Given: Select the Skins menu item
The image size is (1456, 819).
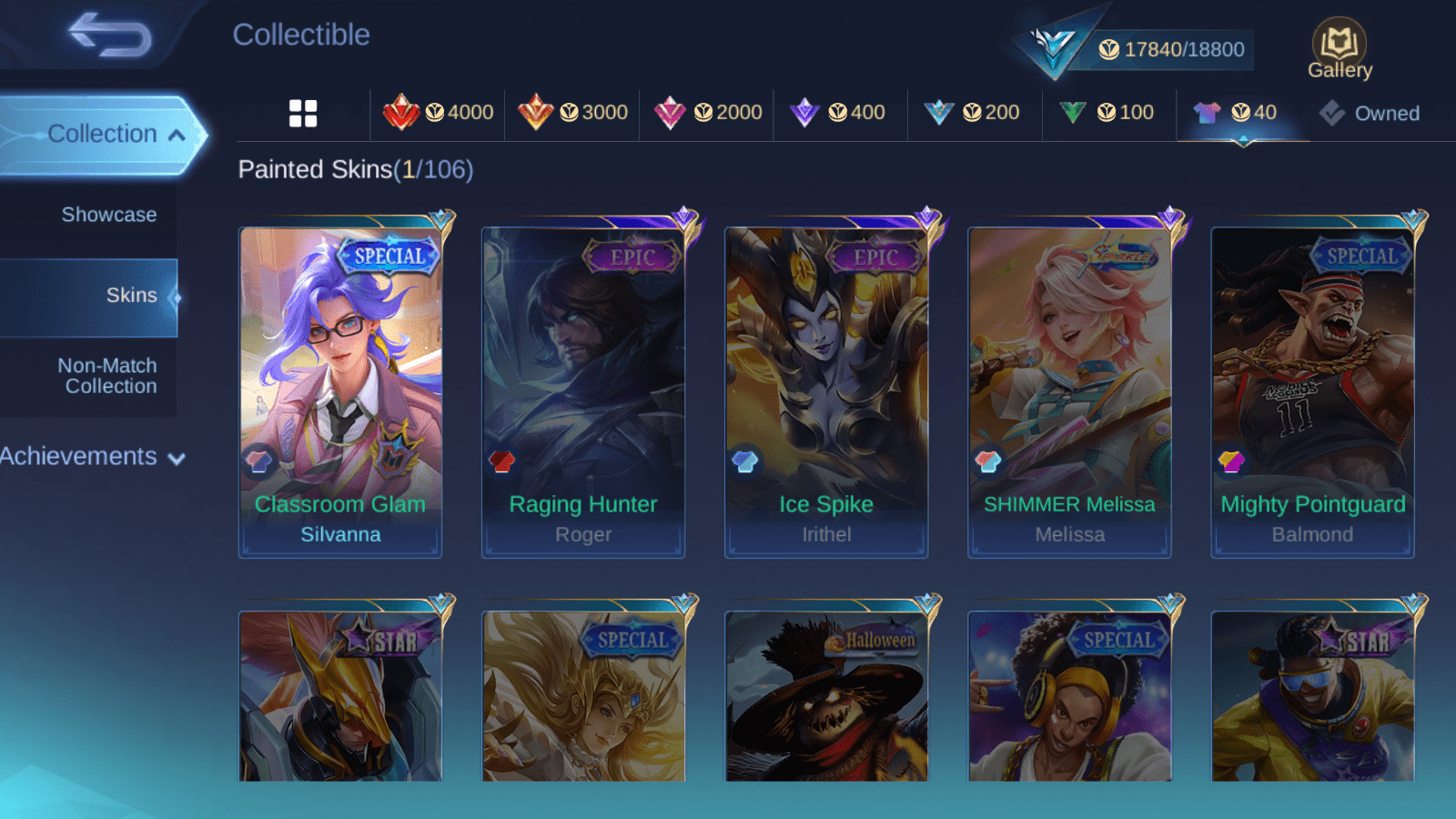Looking at the screenshot, I should (x=88, y=297).
